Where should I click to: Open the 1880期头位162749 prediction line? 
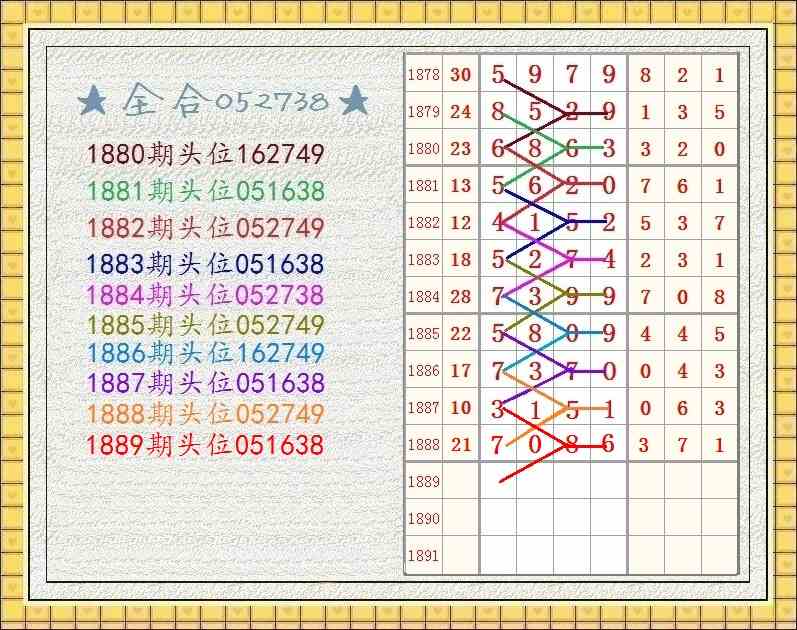click(x=205, y=154)
